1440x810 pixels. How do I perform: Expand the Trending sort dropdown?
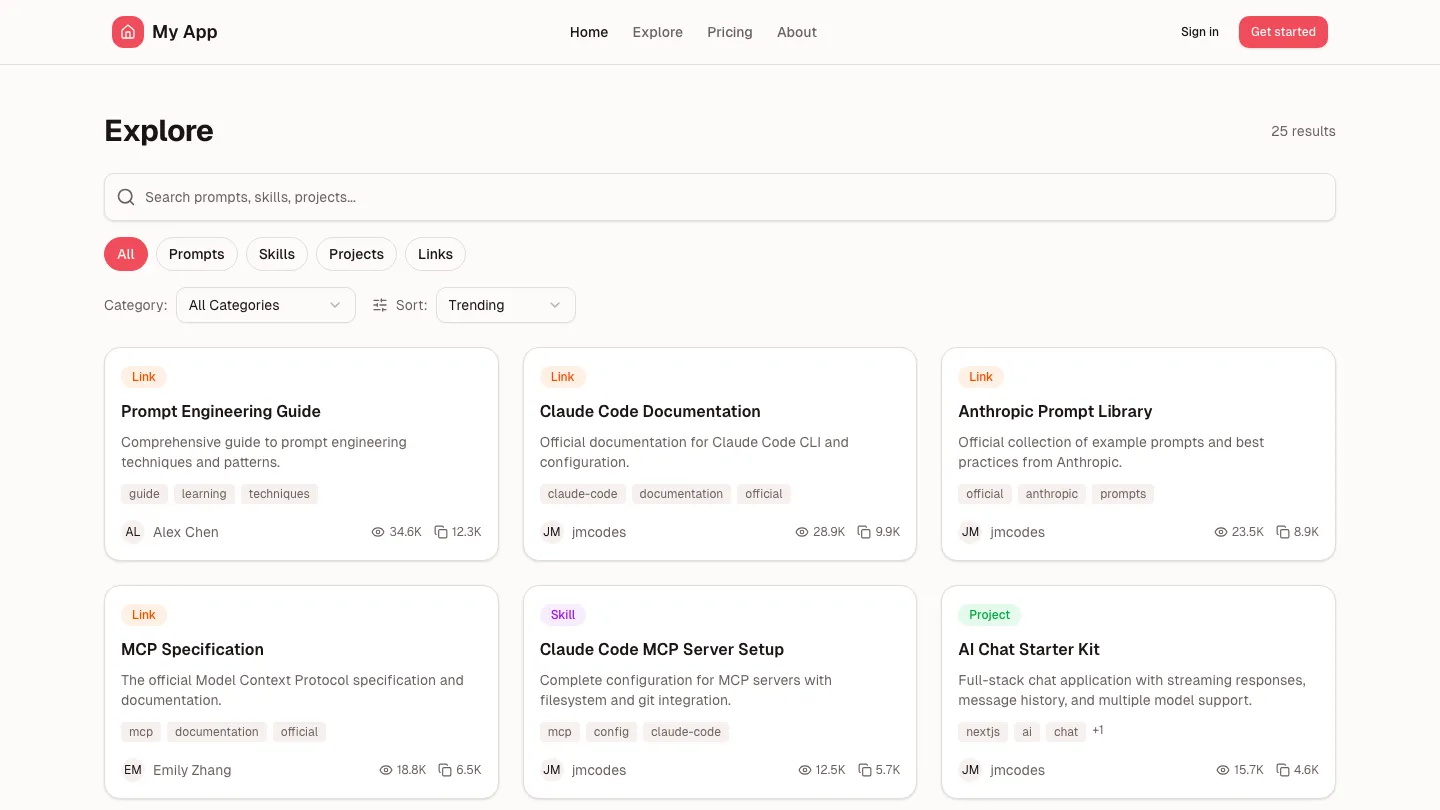click(505, 305)
